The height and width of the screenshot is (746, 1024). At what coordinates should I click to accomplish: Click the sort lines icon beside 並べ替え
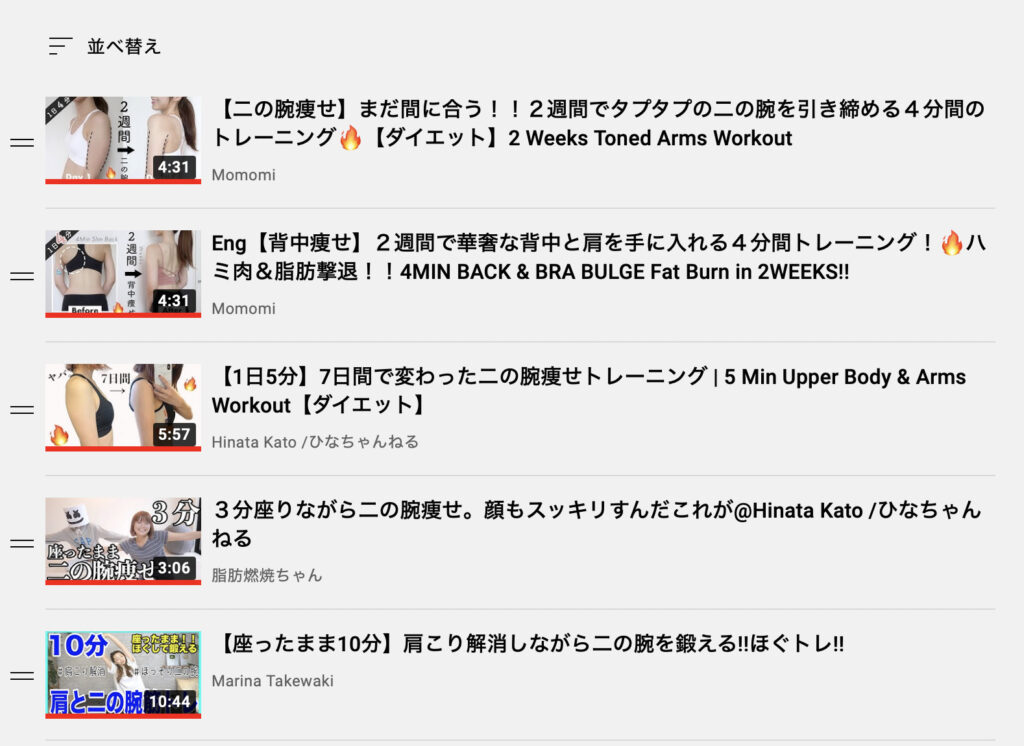[60, 46]
